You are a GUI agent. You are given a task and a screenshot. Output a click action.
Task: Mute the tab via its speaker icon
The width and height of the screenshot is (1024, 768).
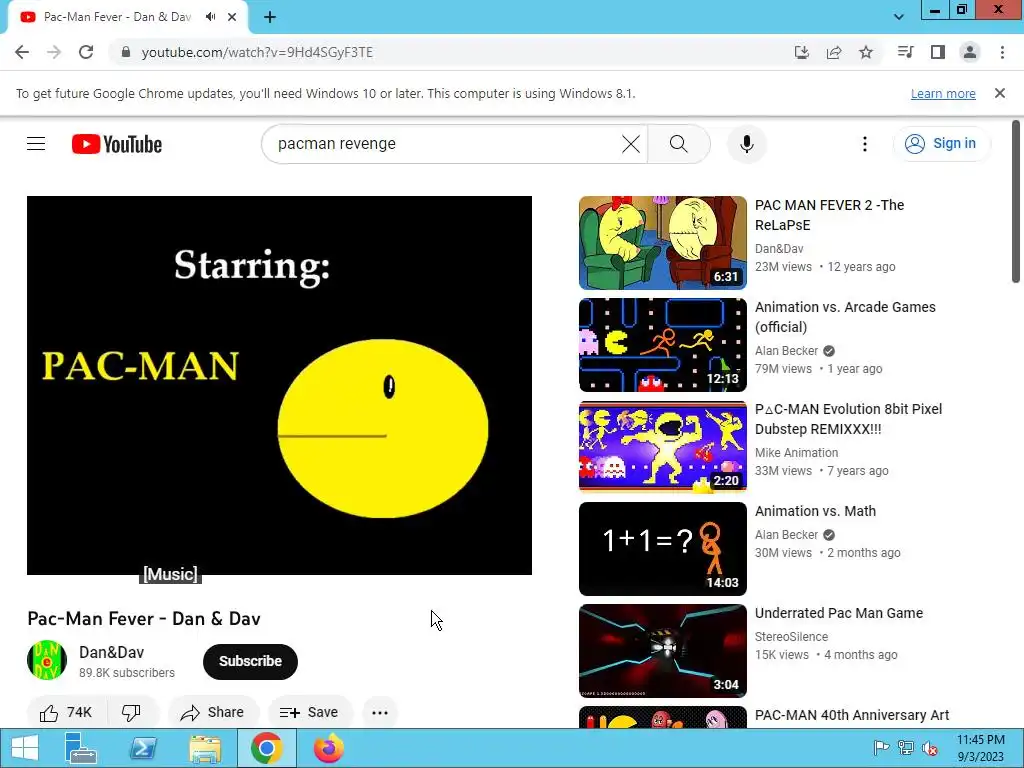(210, 17)
